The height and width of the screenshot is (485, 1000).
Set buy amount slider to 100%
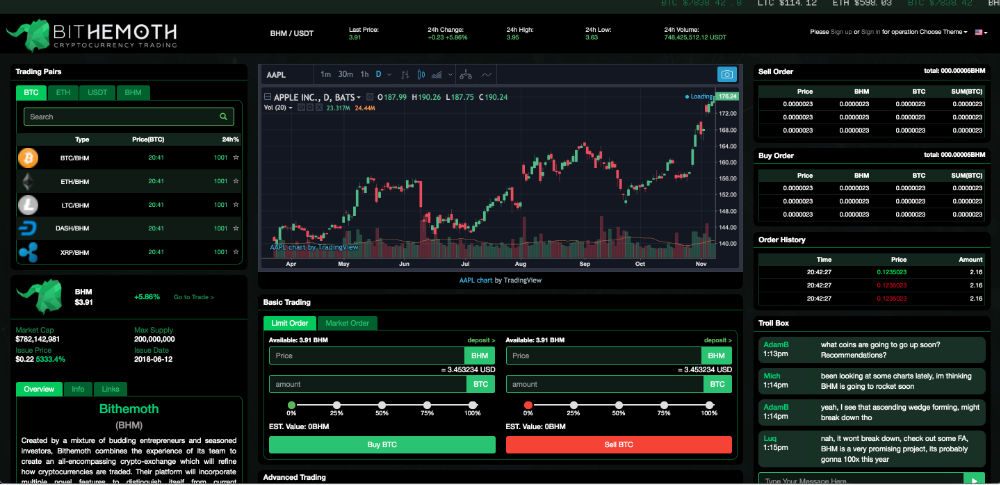[x=473, y=405]
